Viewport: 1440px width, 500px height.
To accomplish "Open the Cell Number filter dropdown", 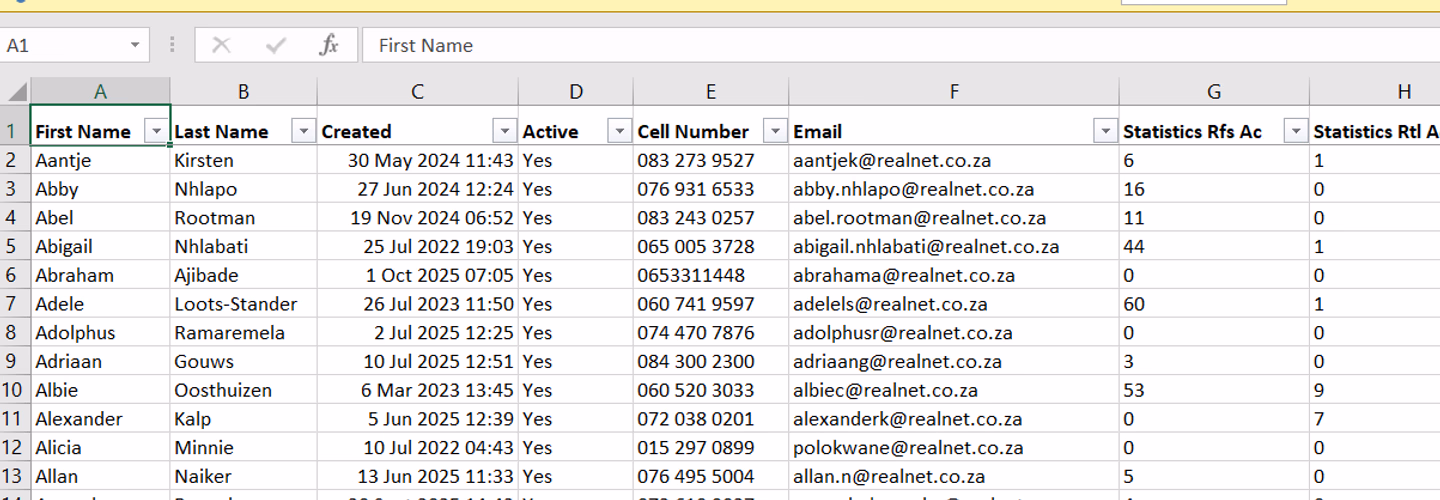I will click(775, 131).
